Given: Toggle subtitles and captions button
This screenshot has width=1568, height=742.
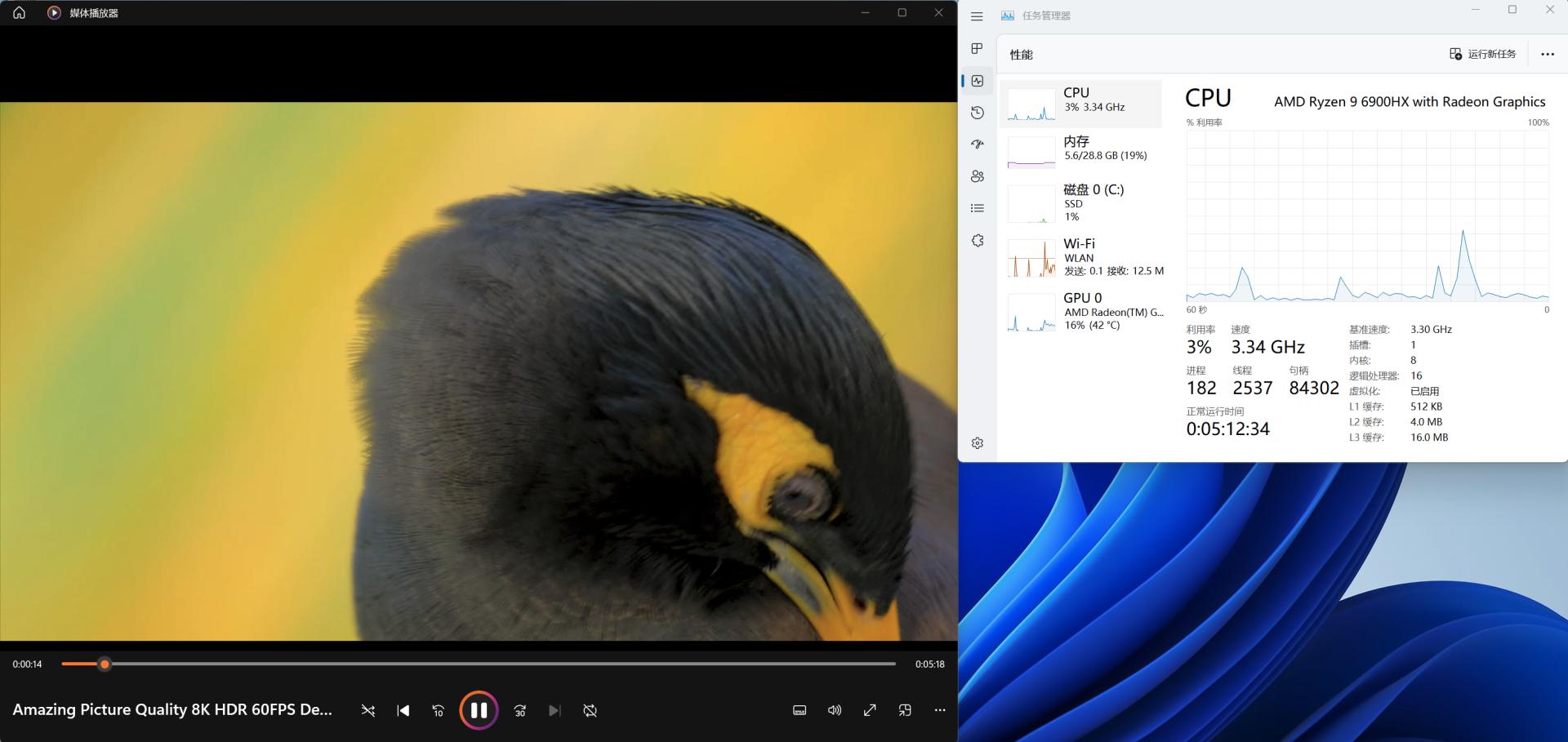Looking at the screenshot, I should pyautogui.click(x=800, y=710).
